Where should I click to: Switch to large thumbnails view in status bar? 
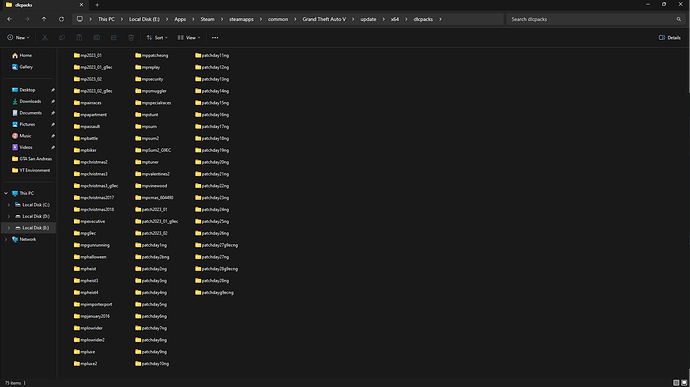[x=684, y=383]
